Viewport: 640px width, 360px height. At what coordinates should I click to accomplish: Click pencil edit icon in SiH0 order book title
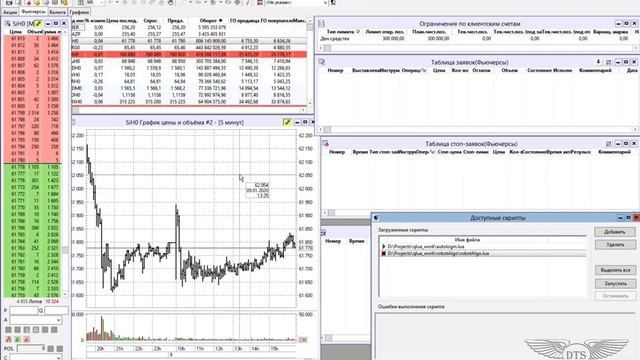(38, 24)
